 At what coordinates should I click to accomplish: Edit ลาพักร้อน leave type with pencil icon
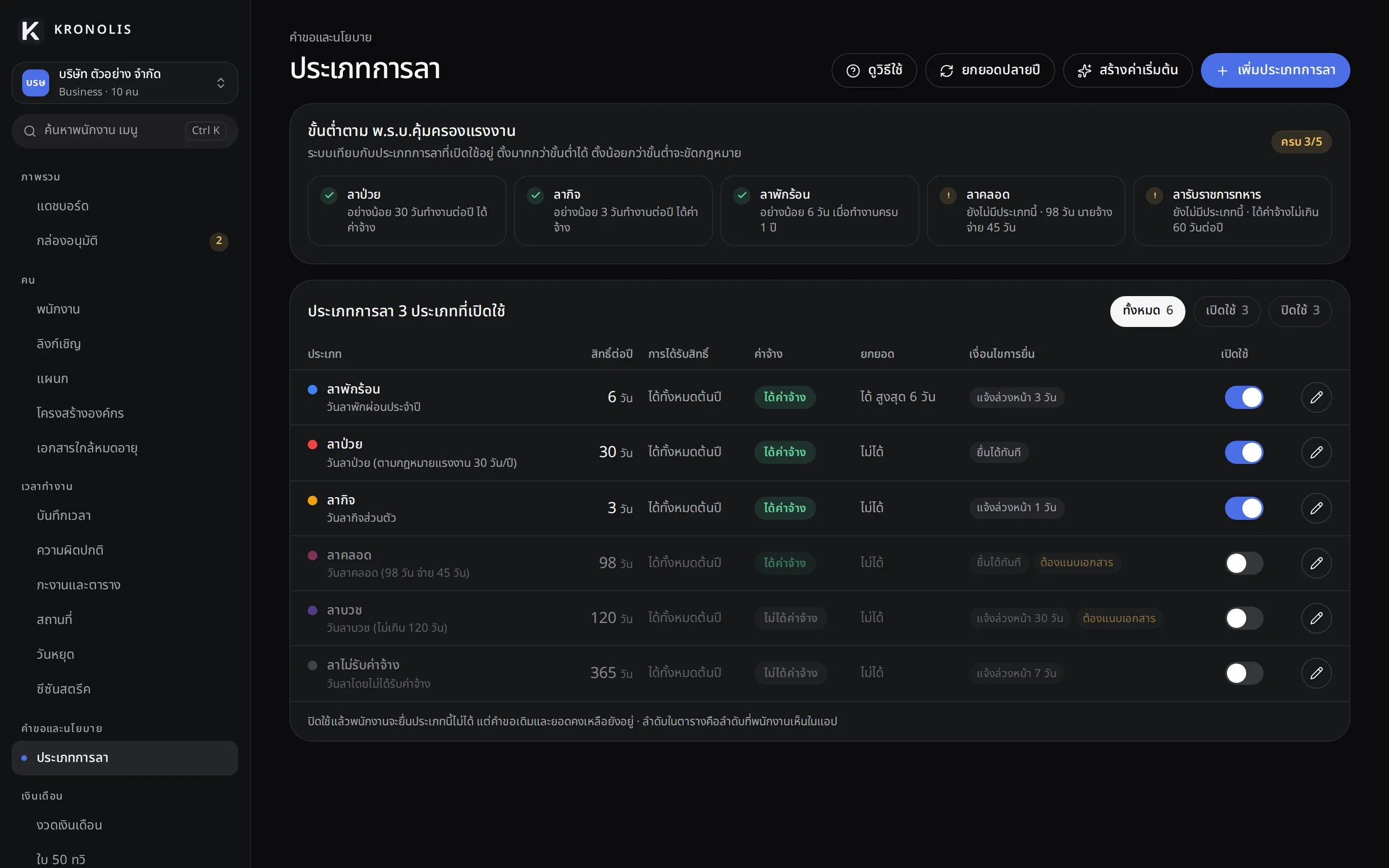pyautogui.click(x=1316, y=397)
